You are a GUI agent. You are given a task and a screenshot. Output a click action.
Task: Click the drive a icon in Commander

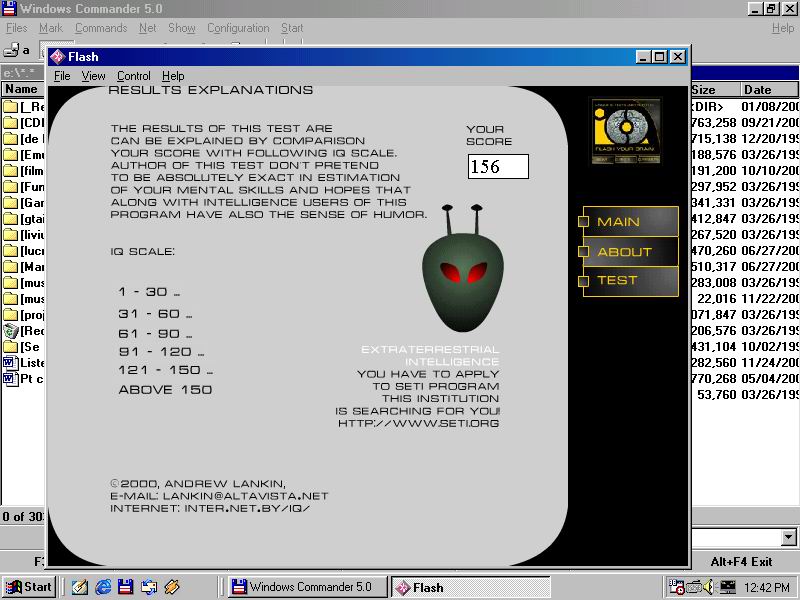(13, 49)
